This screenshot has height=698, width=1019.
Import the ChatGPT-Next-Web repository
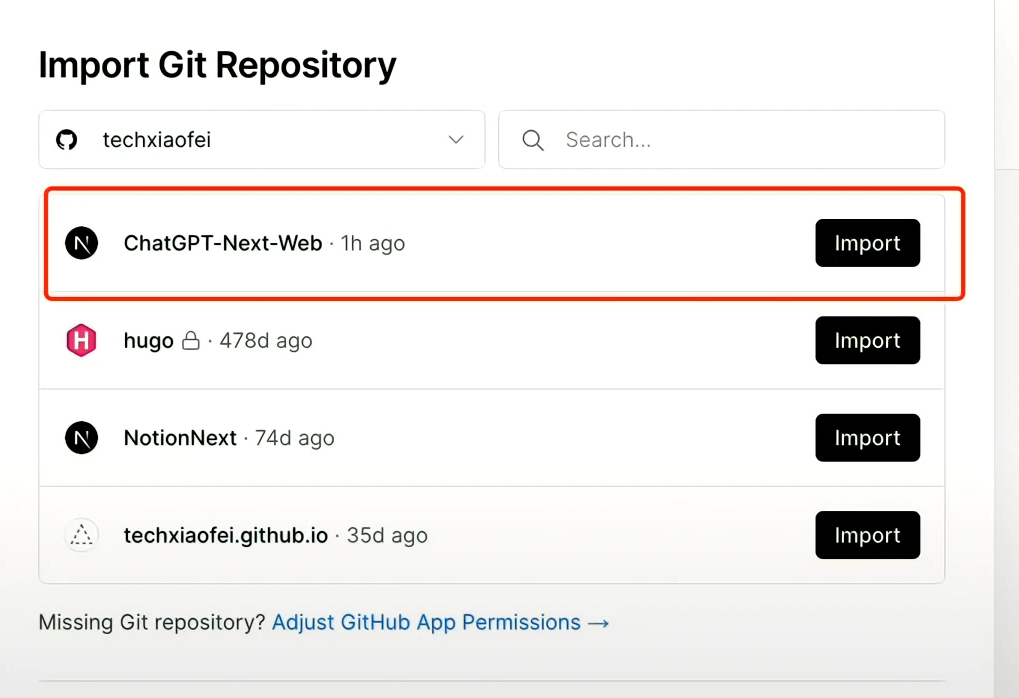(x=868, y=243)
